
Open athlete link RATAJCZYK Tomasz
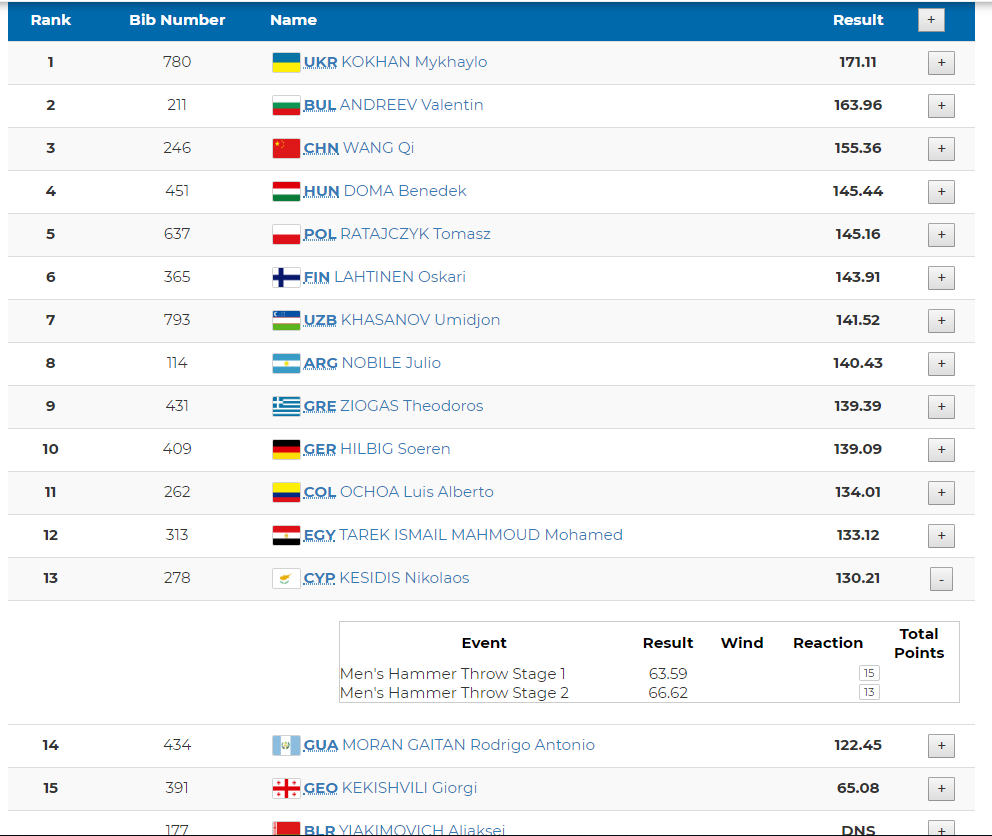(x=415, y=234)
